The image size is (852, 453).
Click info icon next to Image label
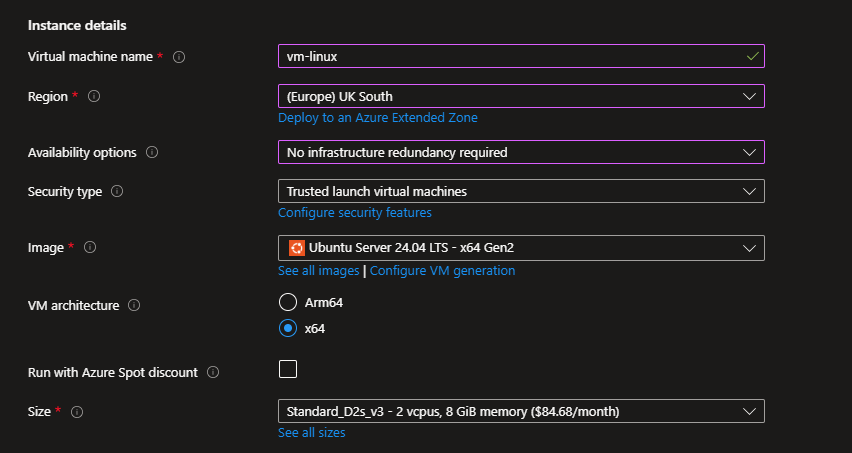point(90,247)
